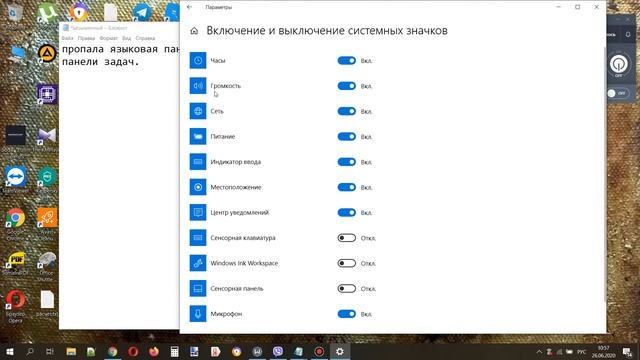Select the AIMP desktop shortcut

coord(47,53)
